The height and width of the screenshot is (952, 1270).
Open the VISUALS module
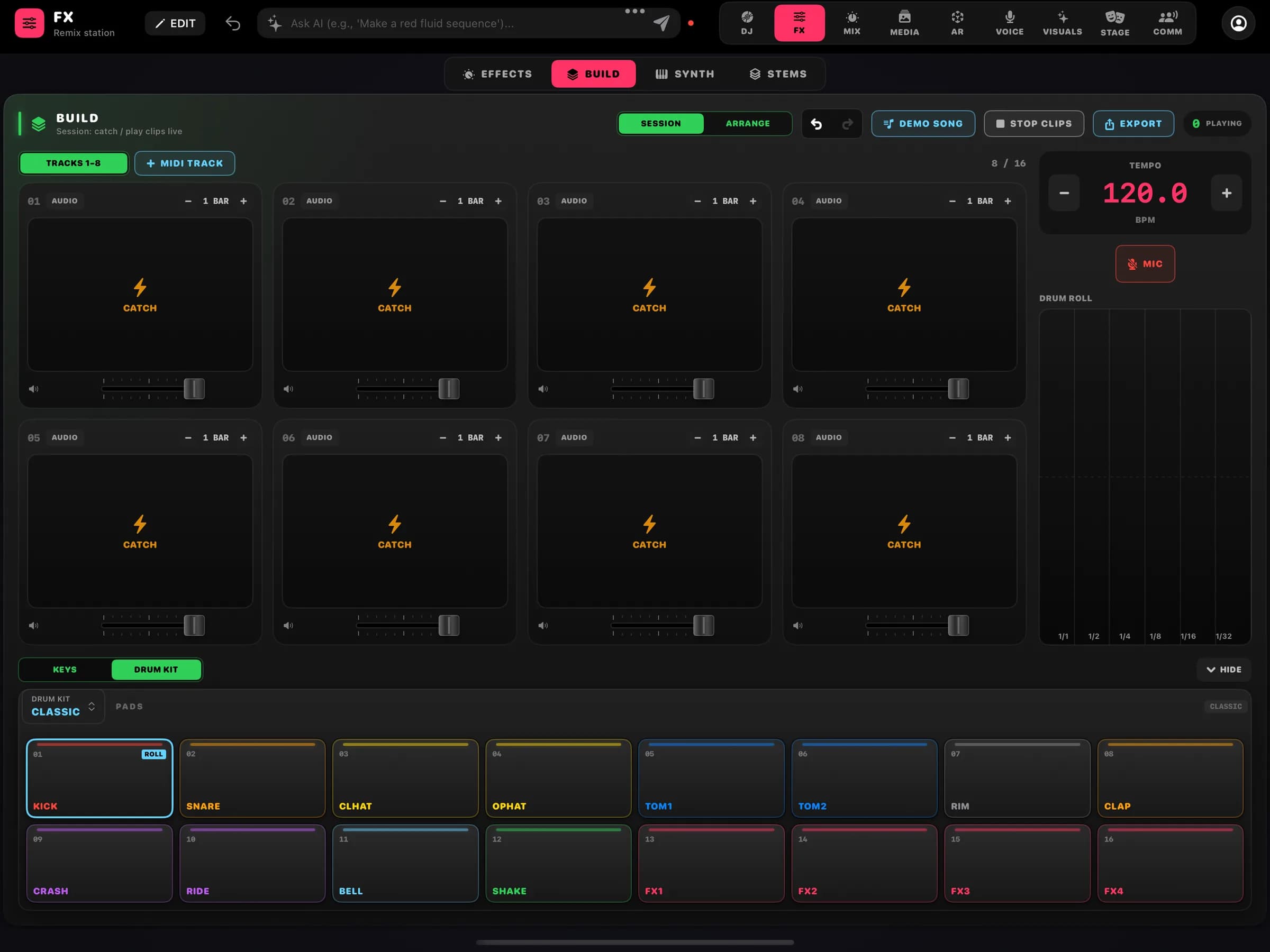tap(1062, 23)
